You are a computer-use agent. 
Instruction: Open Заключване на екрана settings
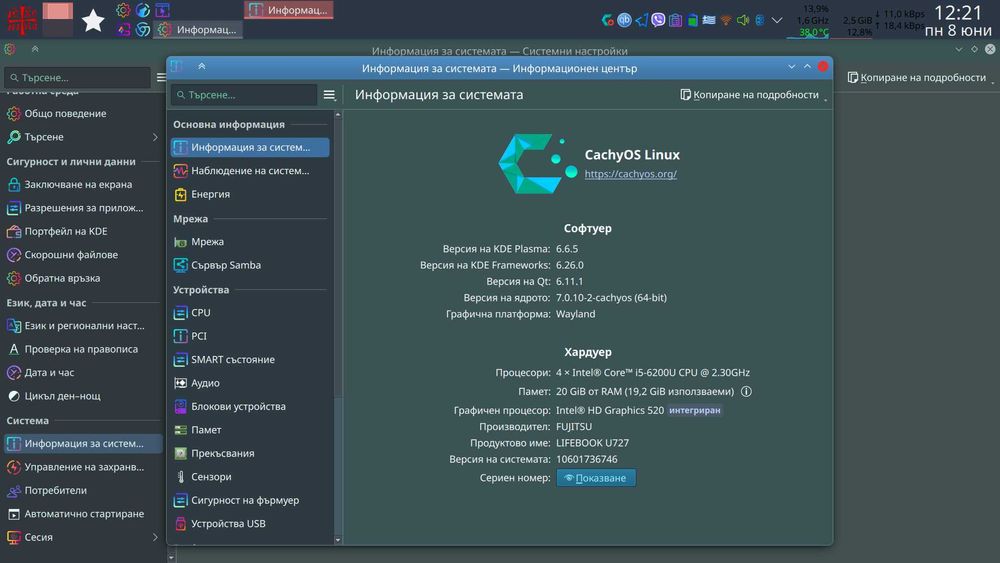[x=83, y=184]
